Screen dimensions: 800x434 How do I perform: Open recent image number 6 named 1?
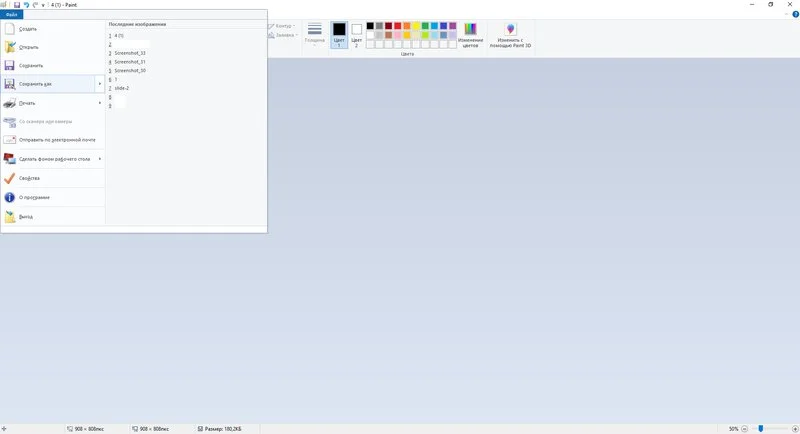(x=116, y=80)
